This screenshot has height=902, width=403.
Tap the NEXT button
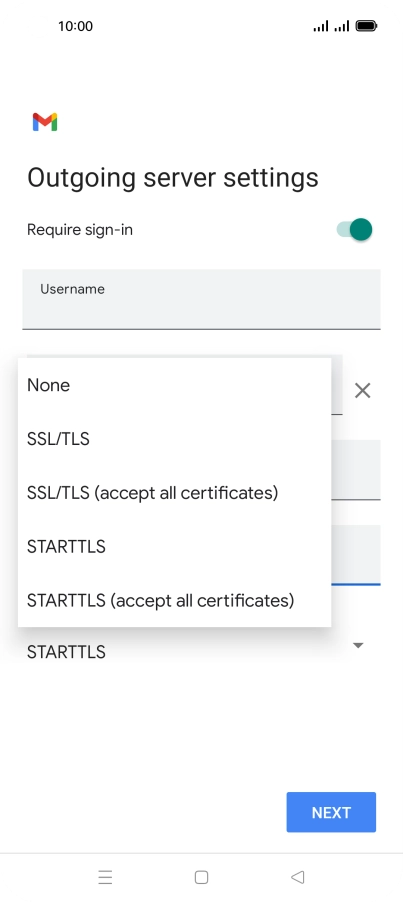pyautogui.click(x=331, y=812)
